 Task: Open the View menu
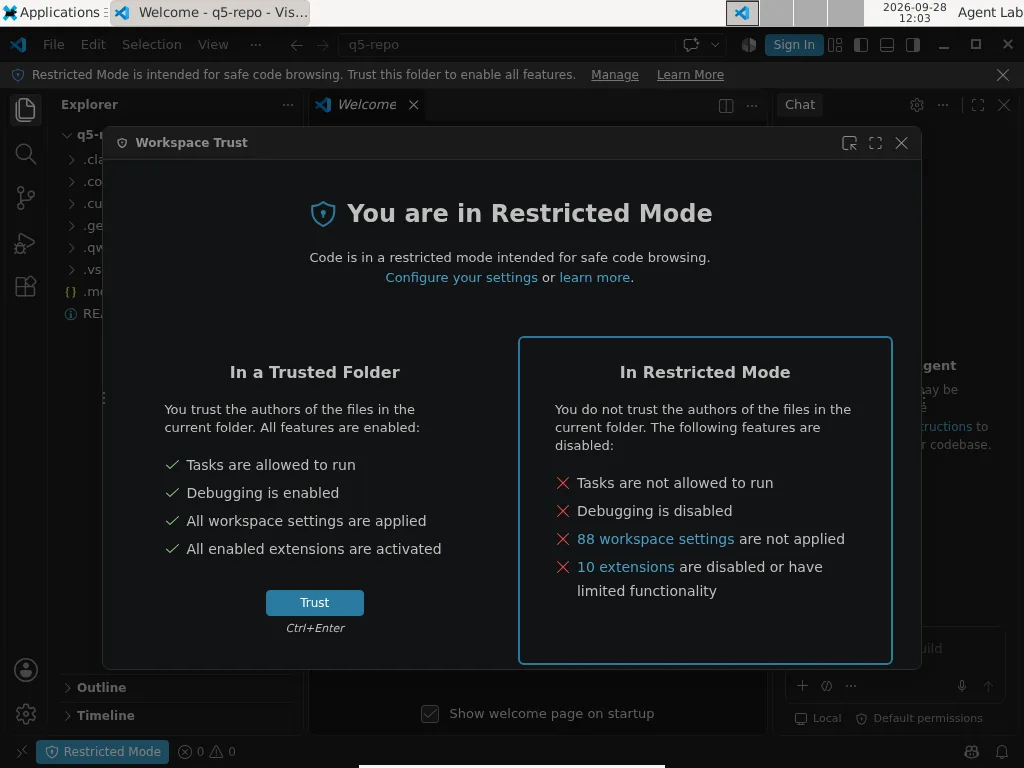[213, 45]
